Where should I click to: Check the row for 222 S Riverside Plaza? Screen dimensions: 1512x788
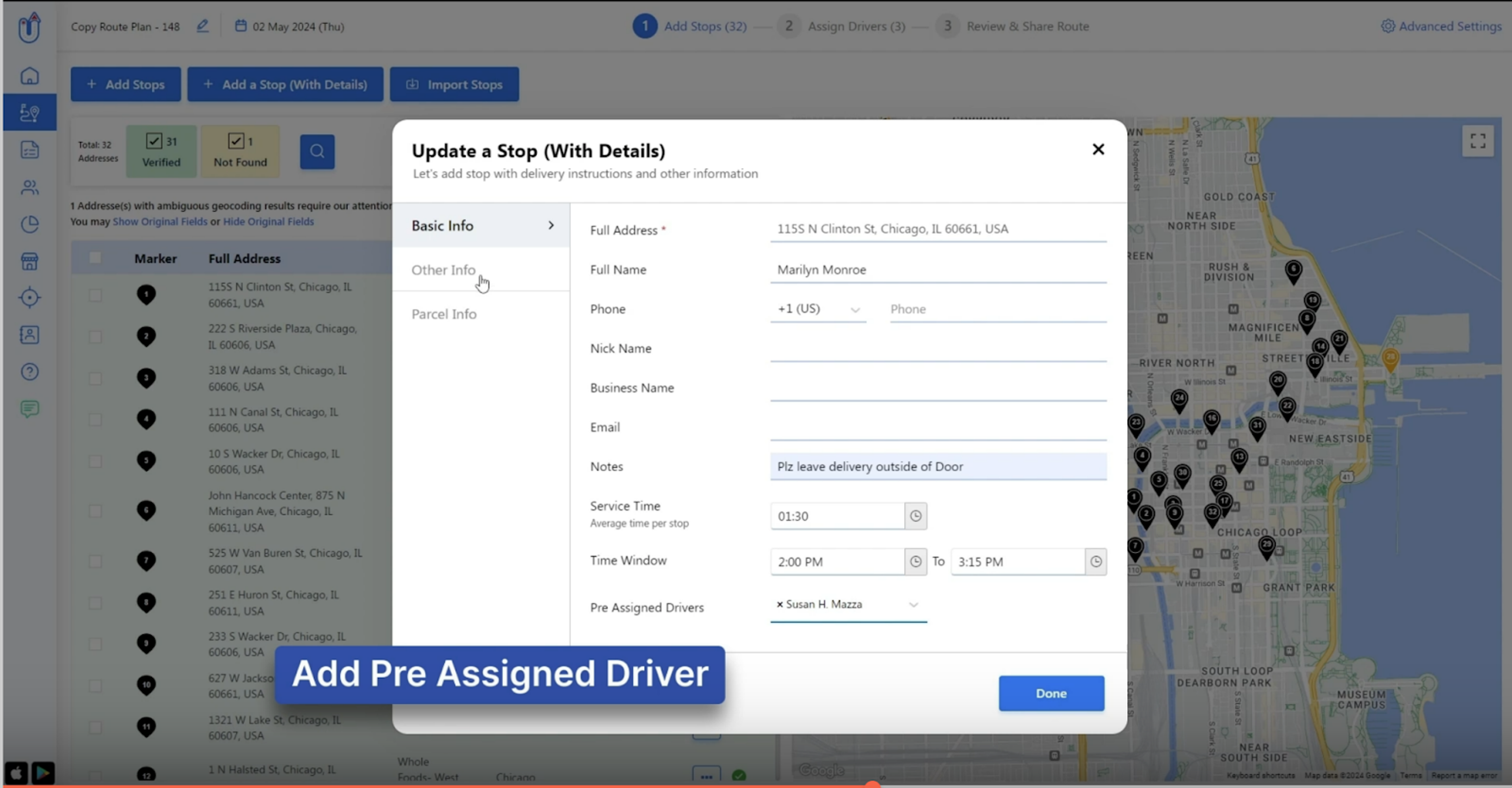[95, 337]
